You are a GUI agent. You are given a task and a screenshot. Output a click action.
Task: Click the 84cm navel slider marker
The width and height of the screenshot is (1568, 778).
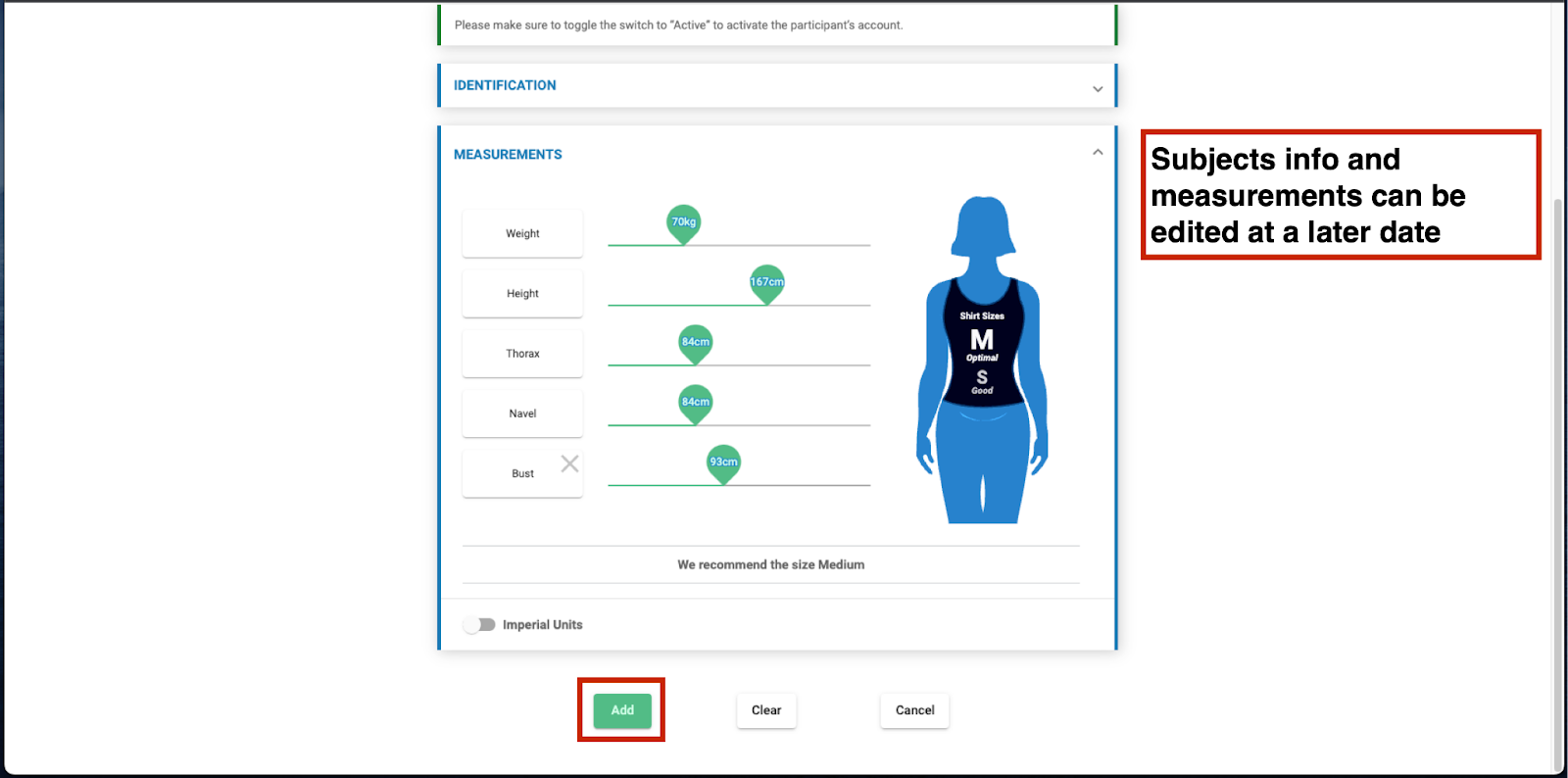click(x=696, y=404)
